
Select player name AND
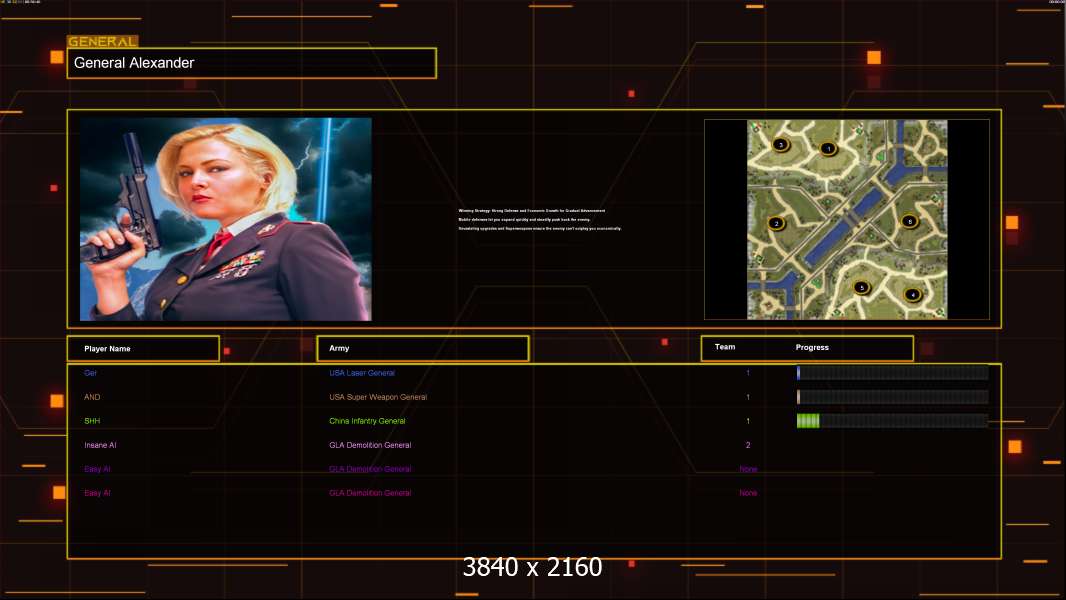[92, 397]
